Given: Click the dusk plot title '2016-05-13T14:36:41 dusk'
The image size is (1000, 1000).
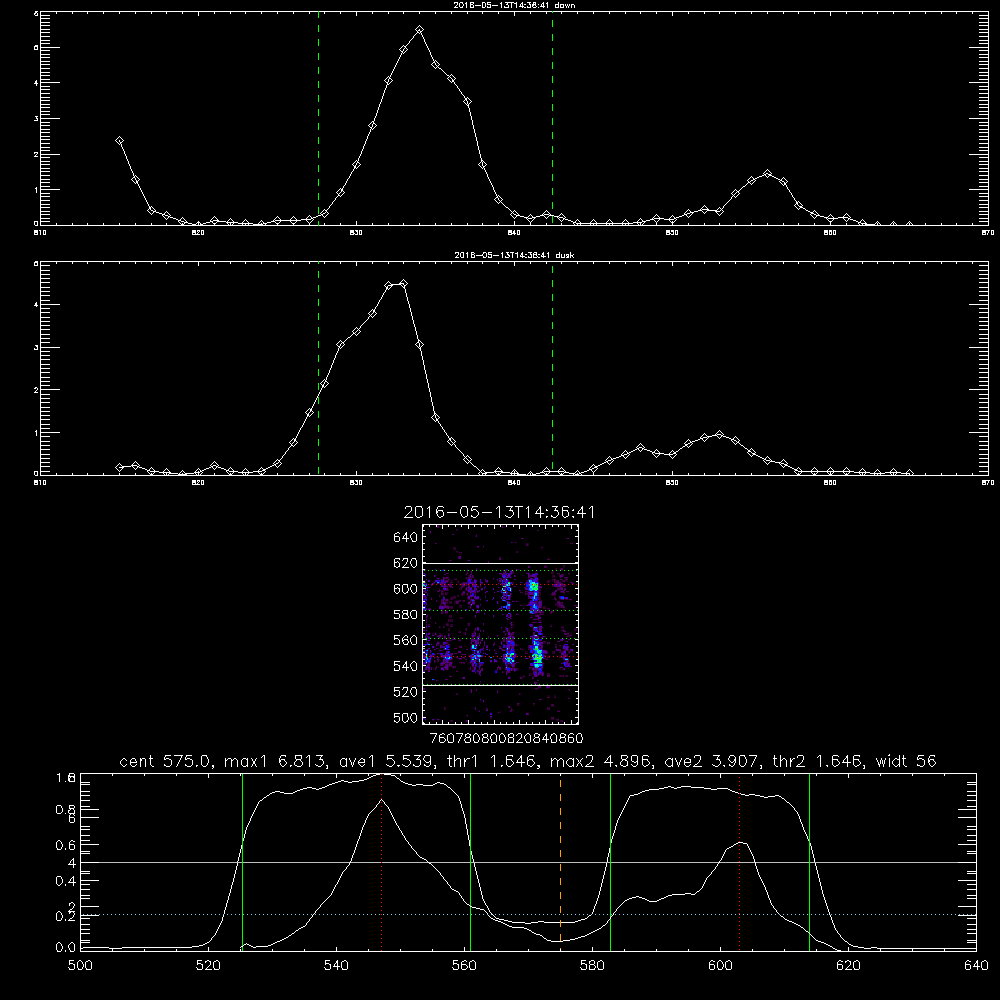Looking at the screenshot, I should click(x=514, y=255).
